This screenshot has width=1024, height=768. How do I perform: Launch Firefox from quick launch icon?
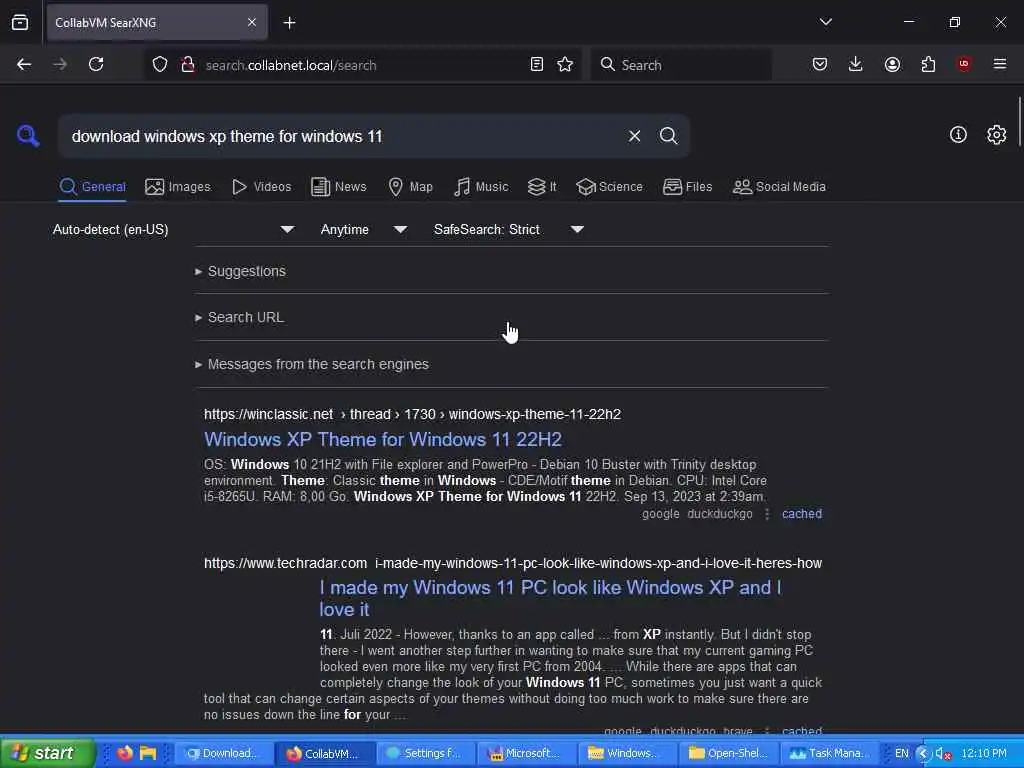pos(124,753)
